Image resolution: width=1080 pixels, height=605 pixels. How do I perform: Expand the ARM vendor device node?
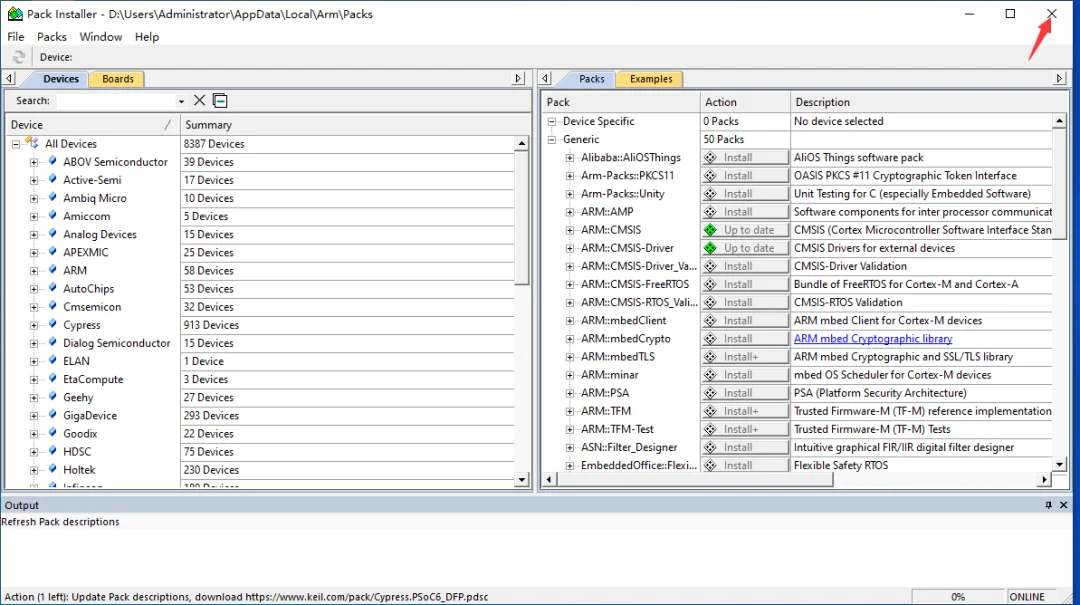pos(34,271)
